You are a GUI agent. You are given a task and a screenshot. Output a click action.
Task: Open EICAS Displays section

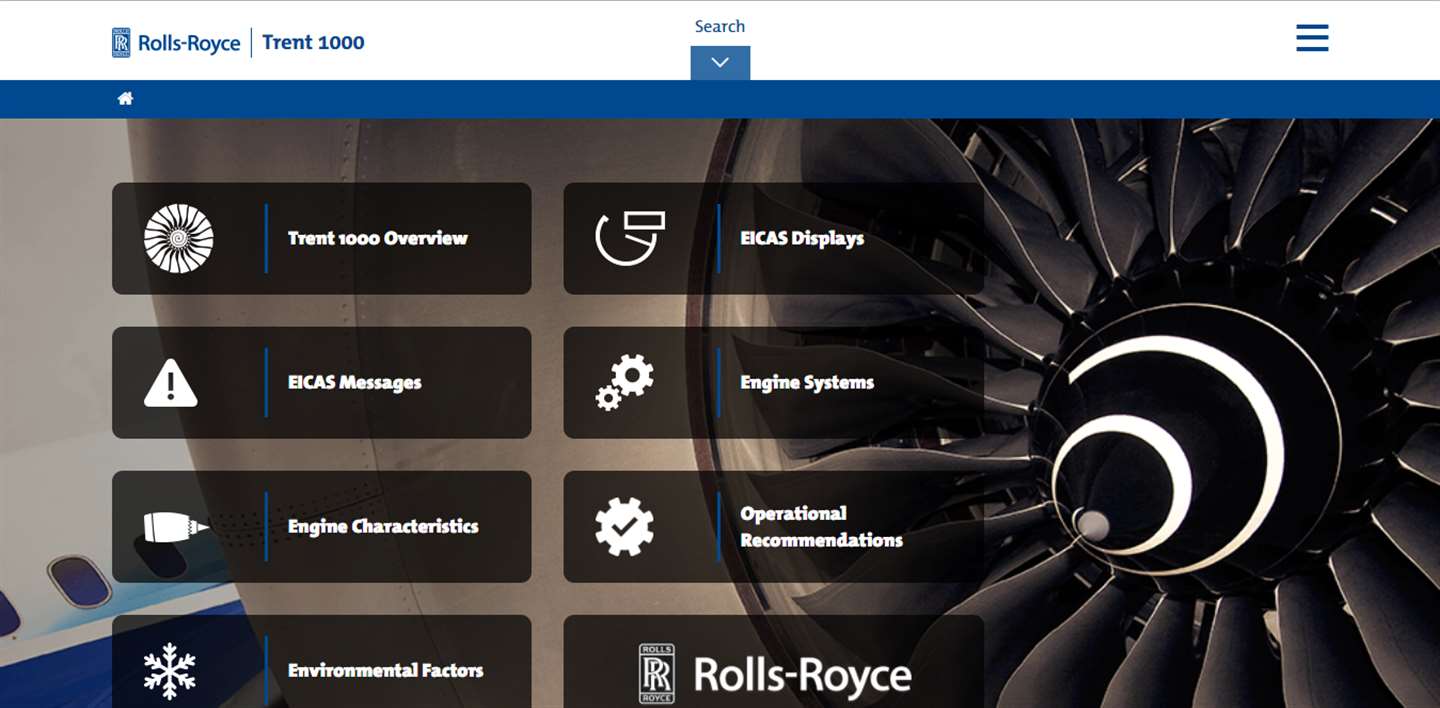coord(774,238)
